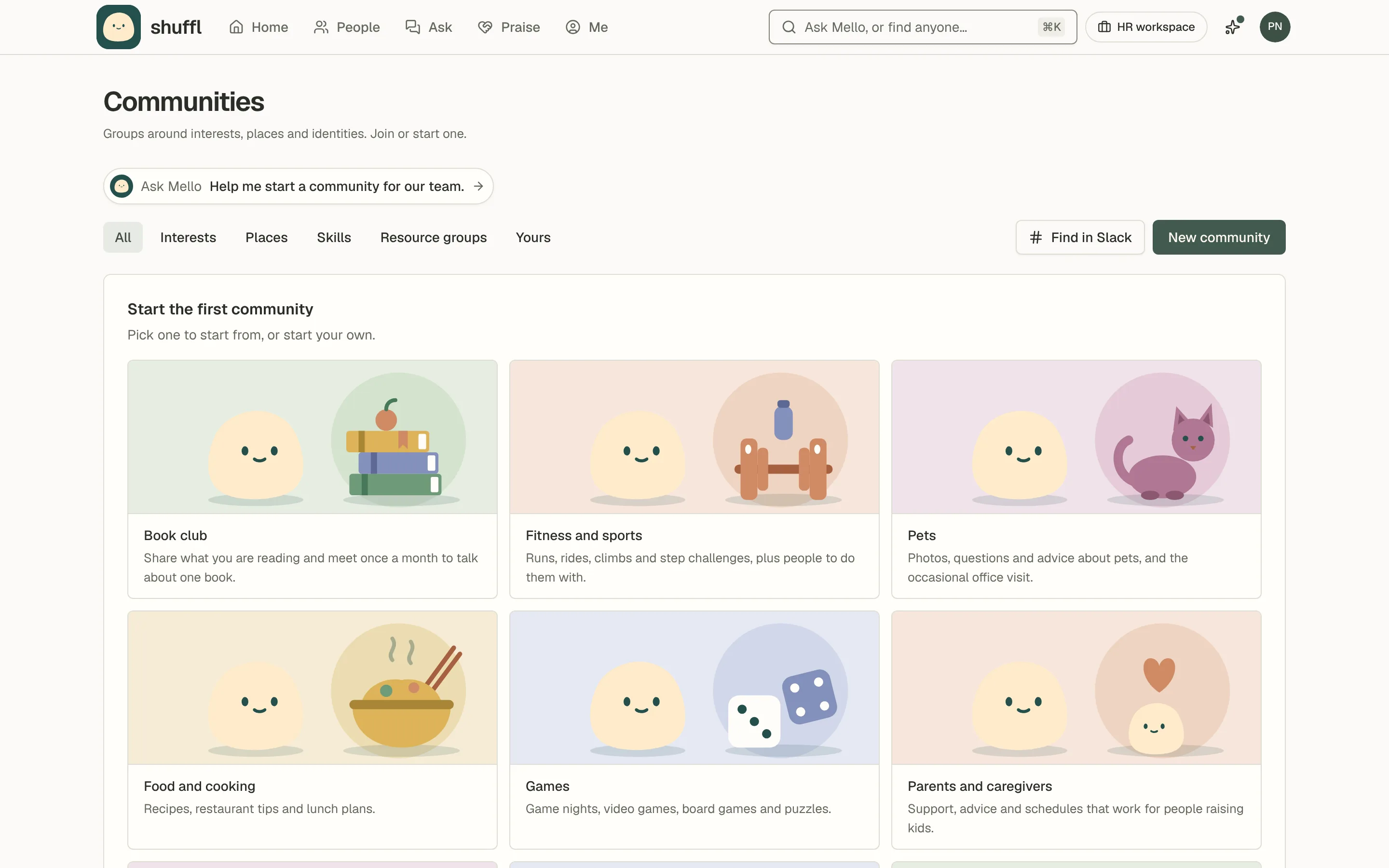Select the All tab
The width and height of the screenshot is (1389, 868).
pyautogui.click(x=123, y=237)
